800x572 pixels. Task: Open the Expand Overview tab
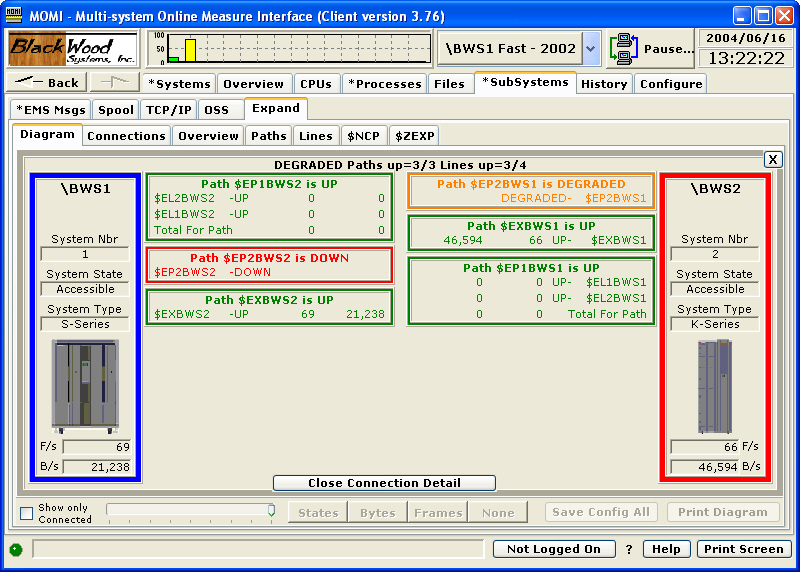tap(208, 136)
